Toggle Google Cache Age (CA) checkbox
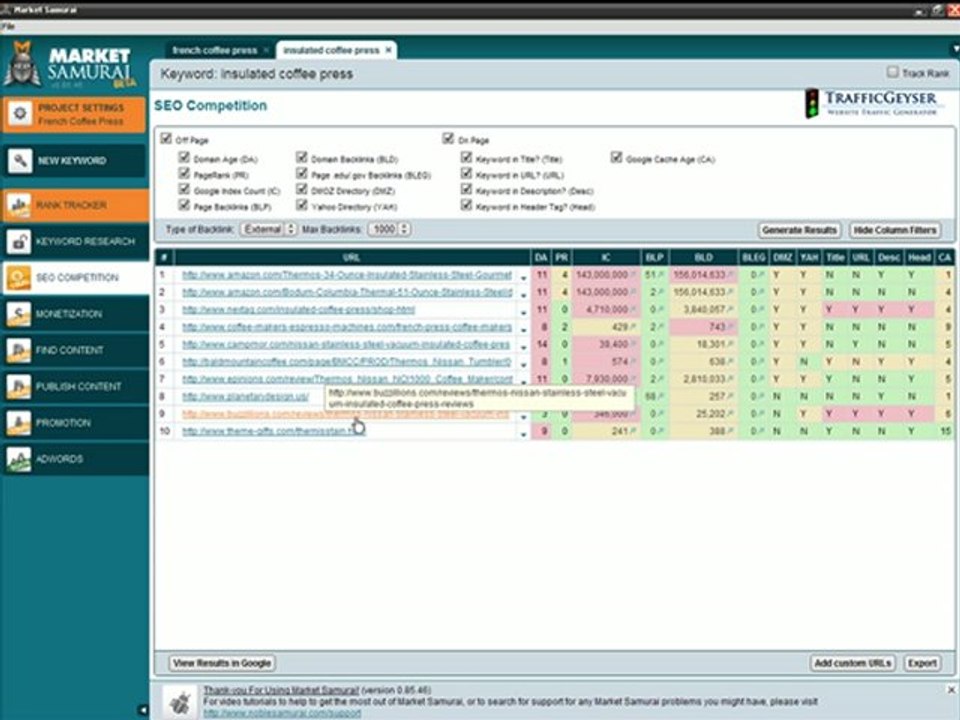The width and height of the screenshot is (960, 720). click(x=616, y=157)
